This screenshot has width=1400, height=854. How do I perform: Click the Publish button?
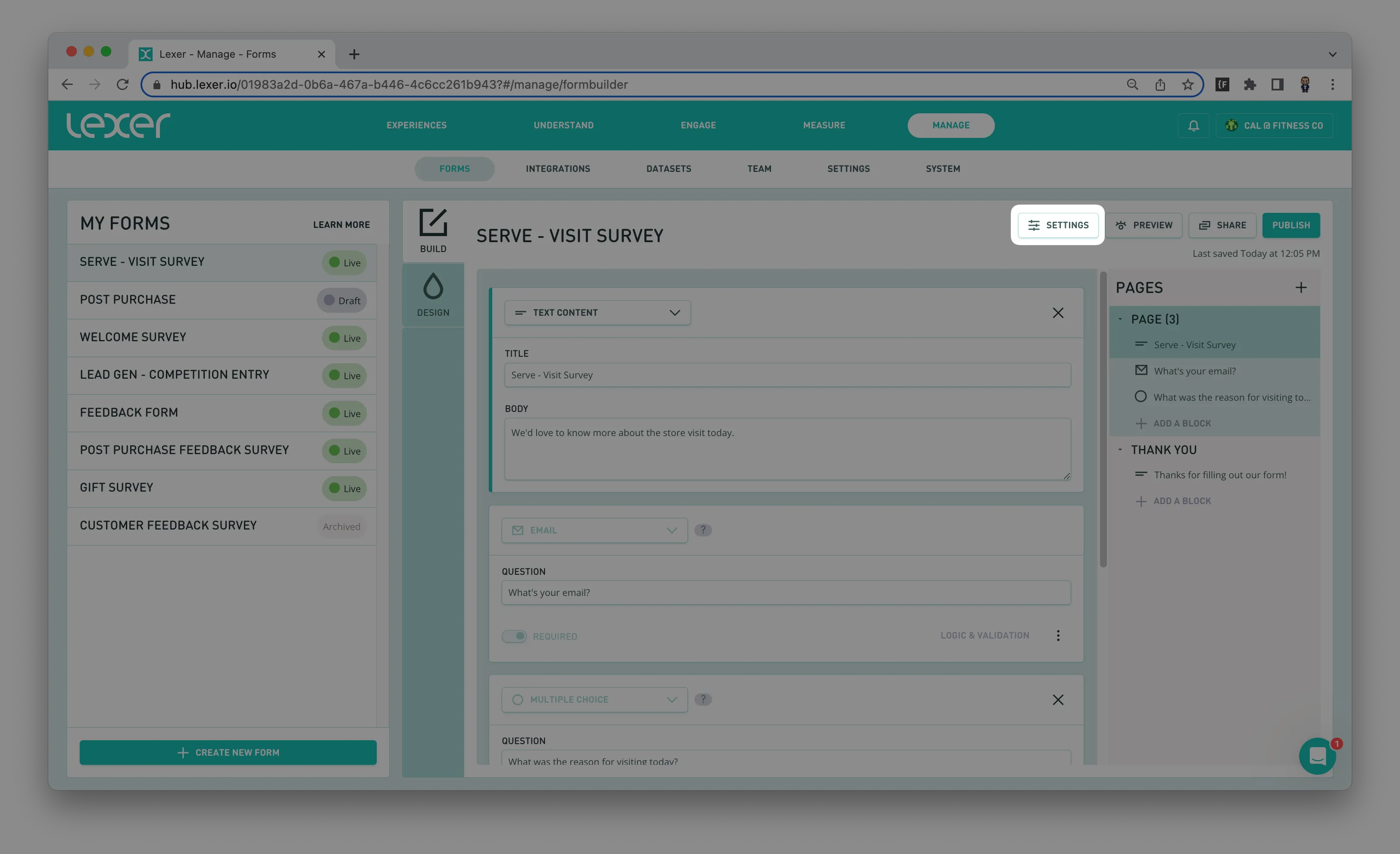[x=1291, y=225]
